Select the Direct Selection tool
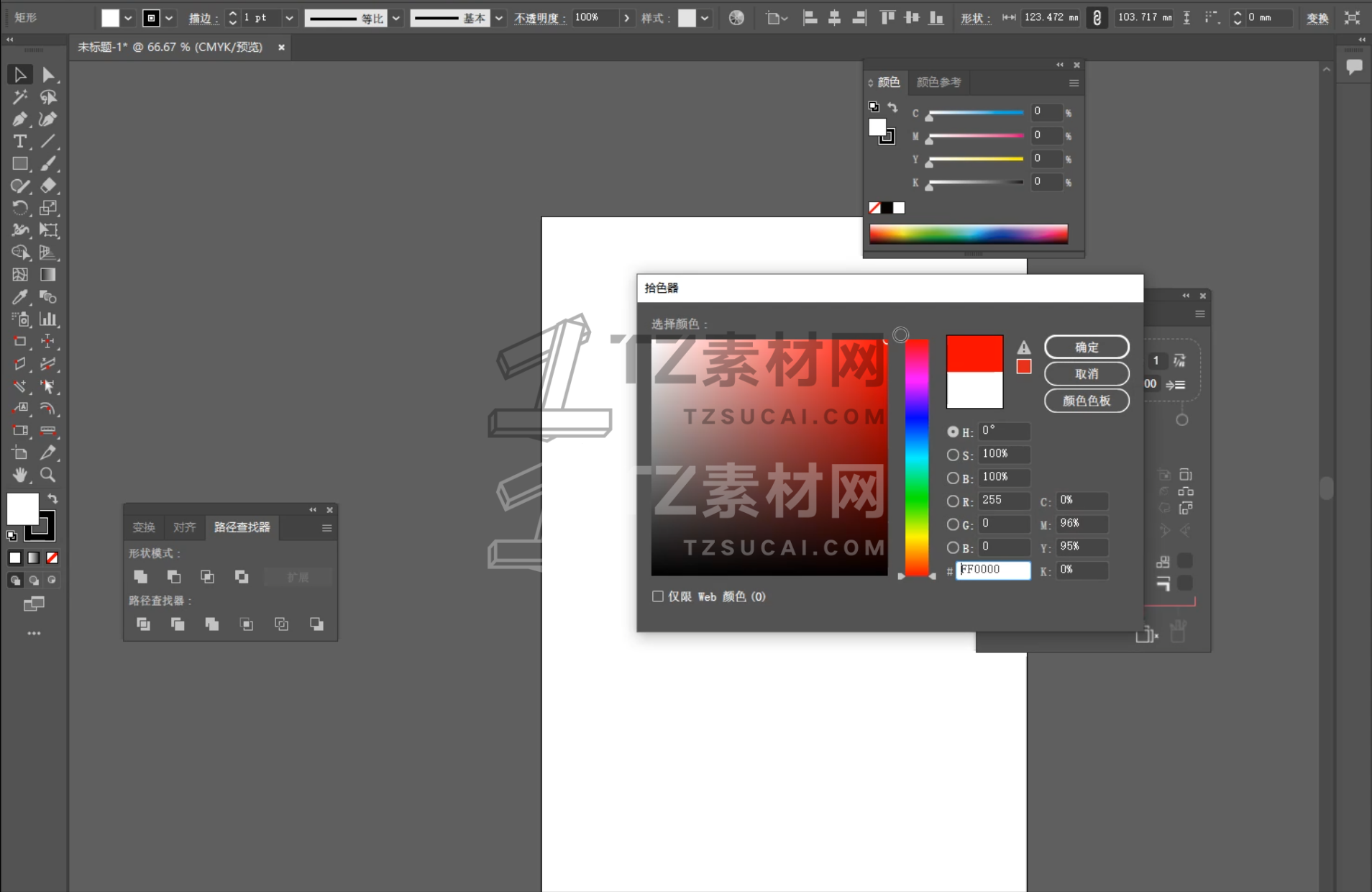Image resolution: width=1372 pixels, height=892 pixels. click(48, 74)
